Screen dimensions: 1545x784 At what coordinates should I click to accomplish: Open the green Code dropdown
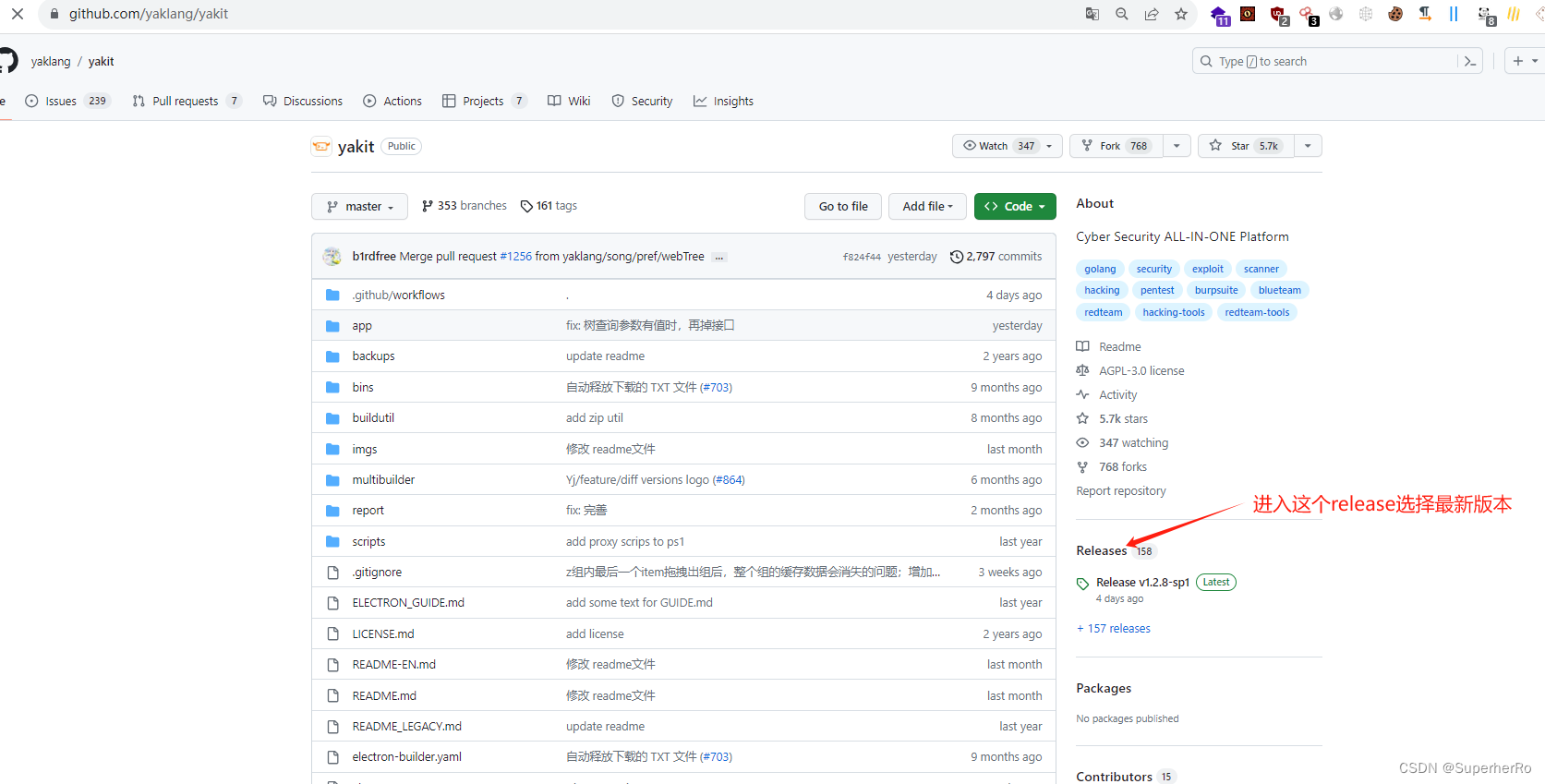[1015, 206]
